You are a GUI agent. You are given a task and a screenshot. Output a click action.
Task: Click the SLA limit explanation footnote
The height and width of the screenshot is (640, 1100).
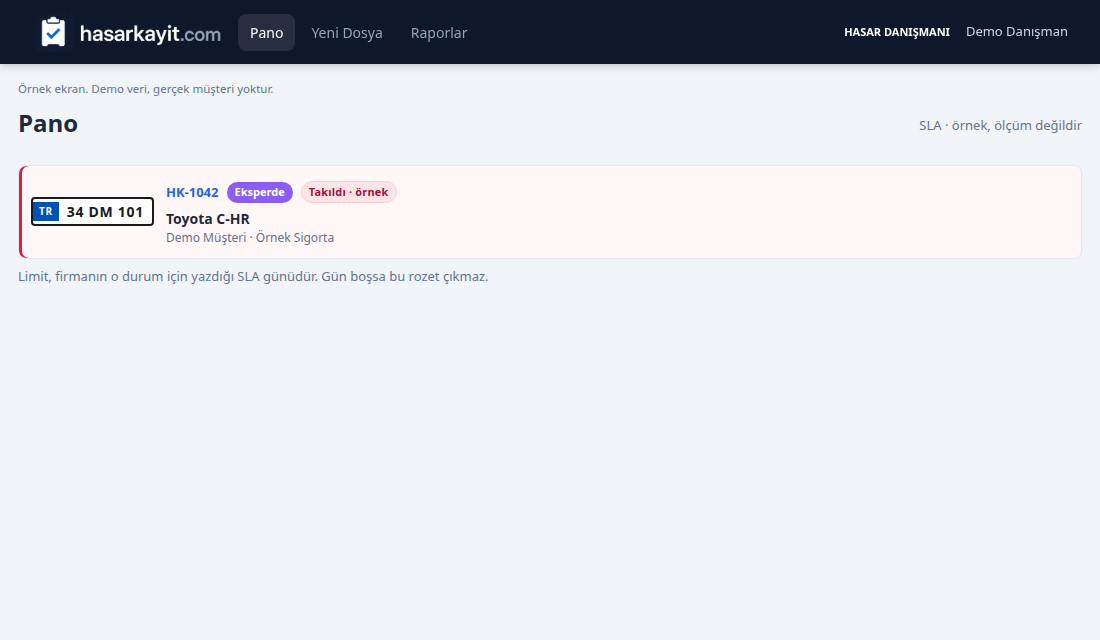(253, 276)
